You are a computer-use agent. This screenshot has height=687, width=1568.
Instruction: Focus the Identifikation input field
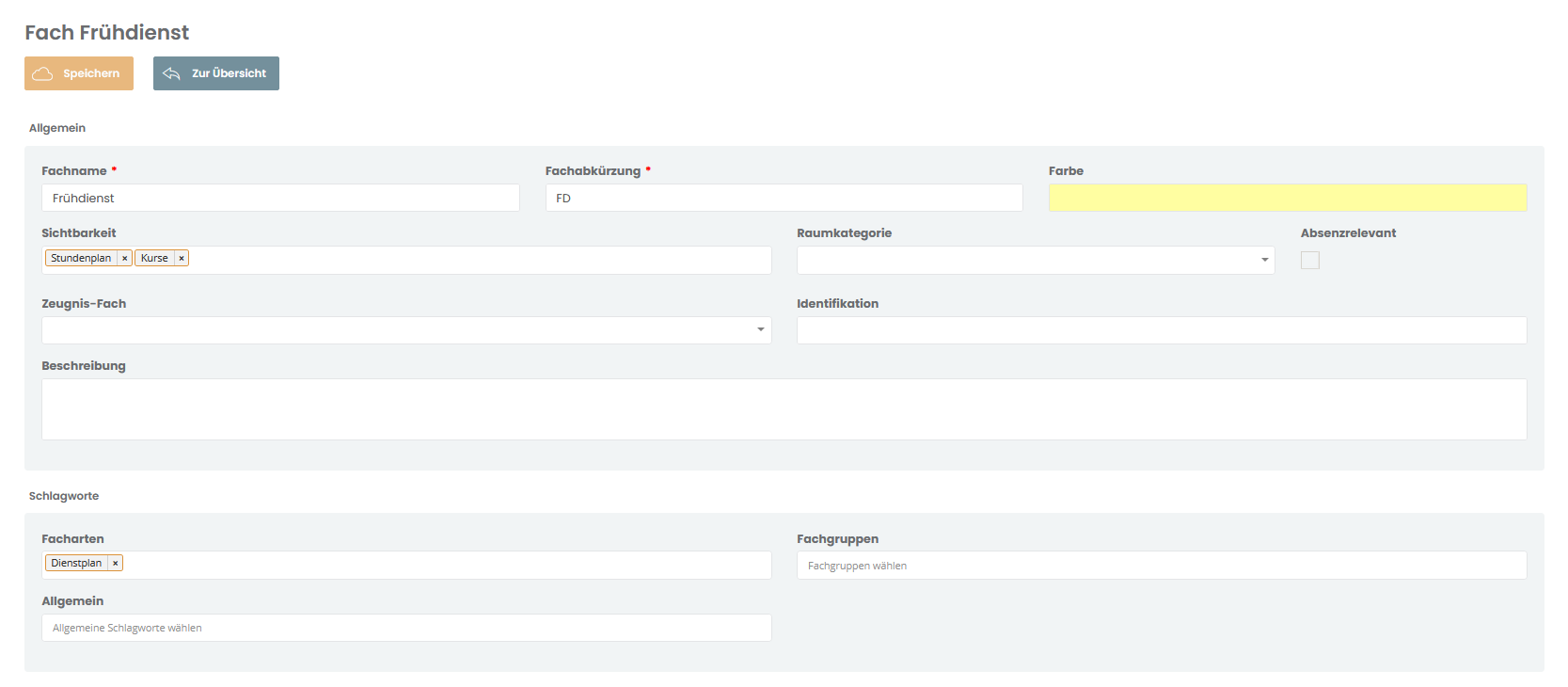click(1162, 330)
